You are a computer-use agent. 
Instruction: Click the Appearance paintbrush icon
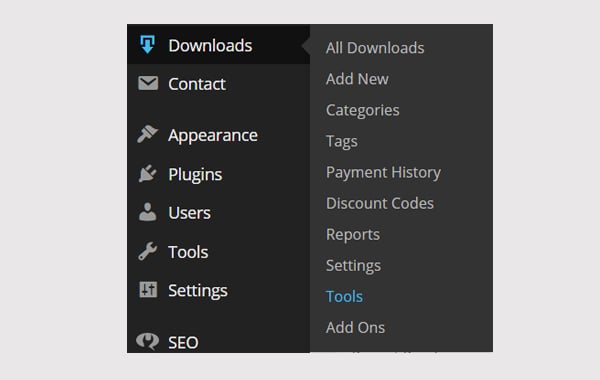click(x=147, y=134)
